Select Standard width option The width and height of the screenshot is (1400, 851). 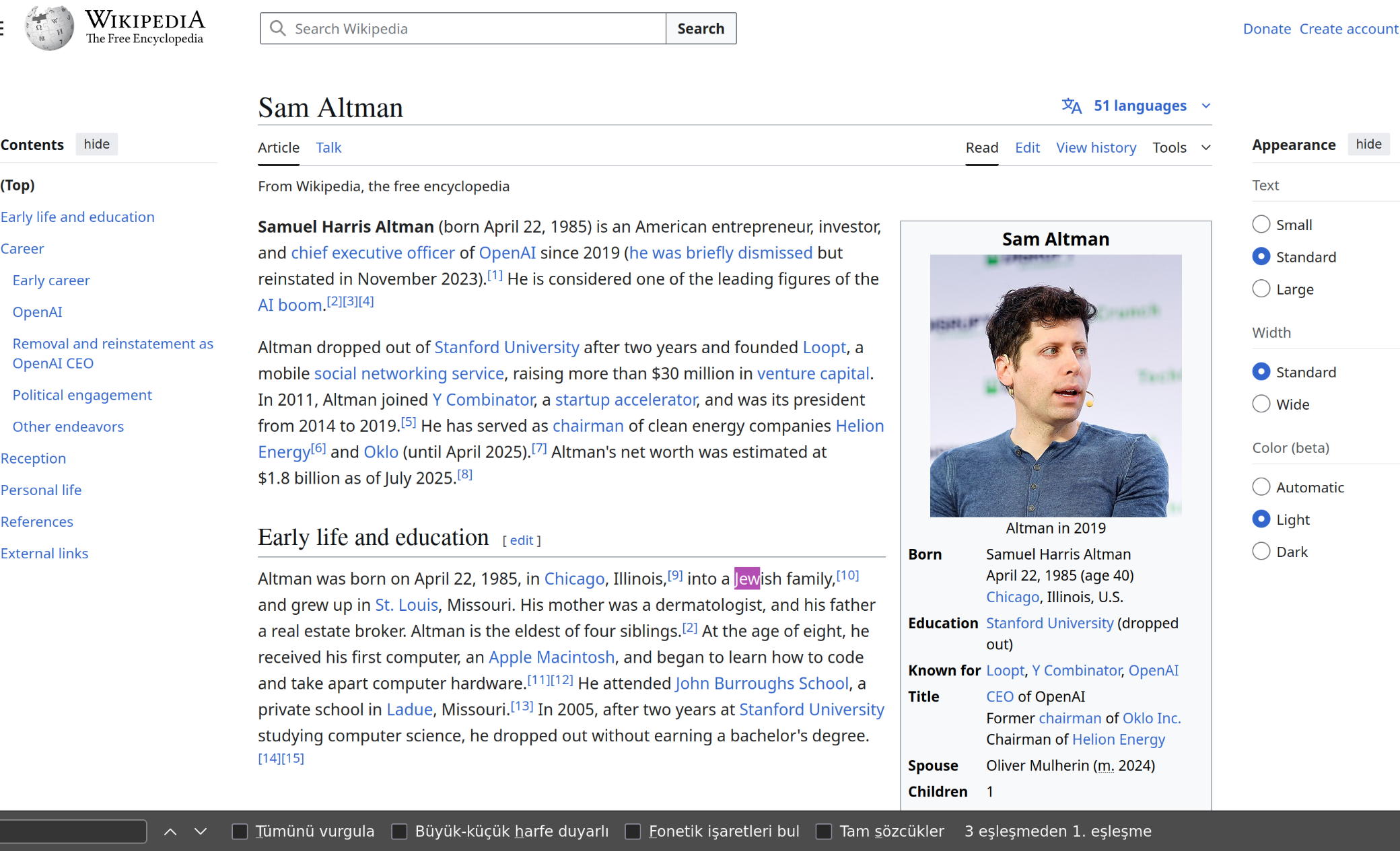pos(1261,372)
